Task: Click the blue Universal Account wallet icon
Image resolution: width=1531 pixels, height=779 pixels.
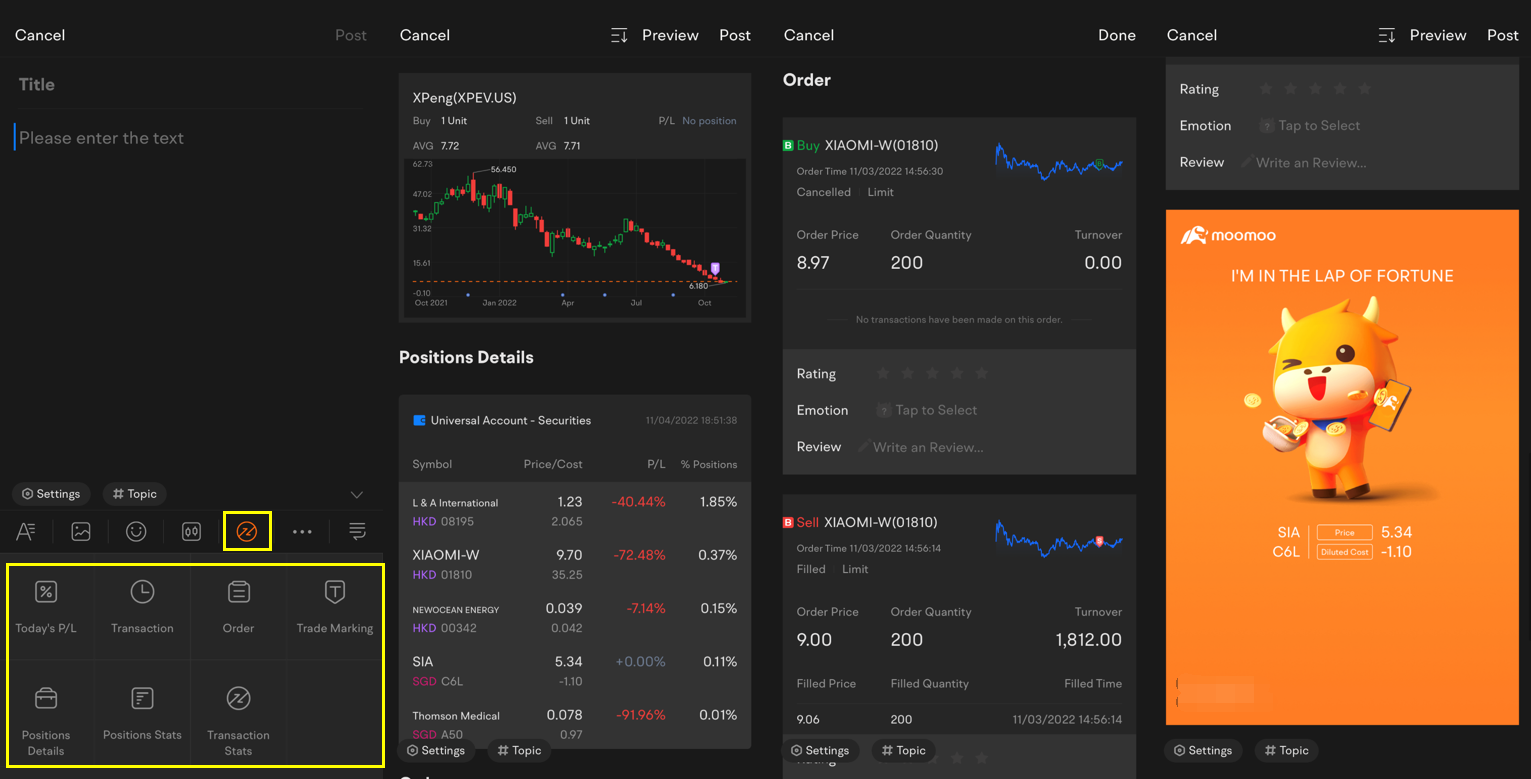Action: point(419,420)
